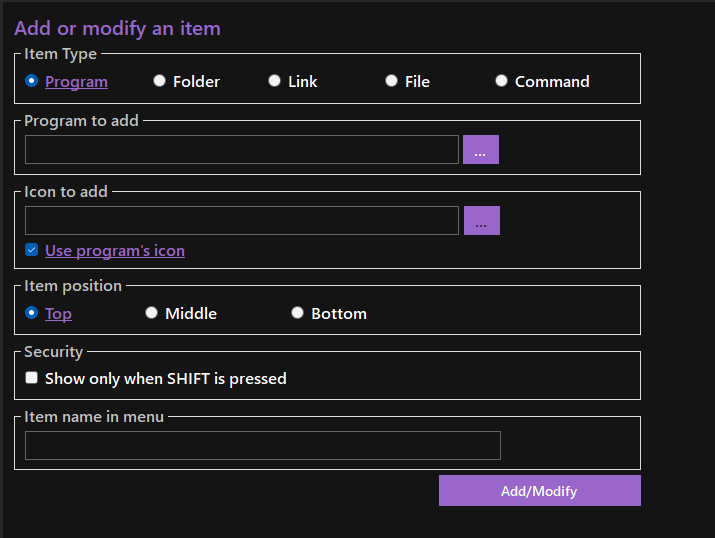Click the Program to add path field
This screenshot has height=538, width=715.
241,150
